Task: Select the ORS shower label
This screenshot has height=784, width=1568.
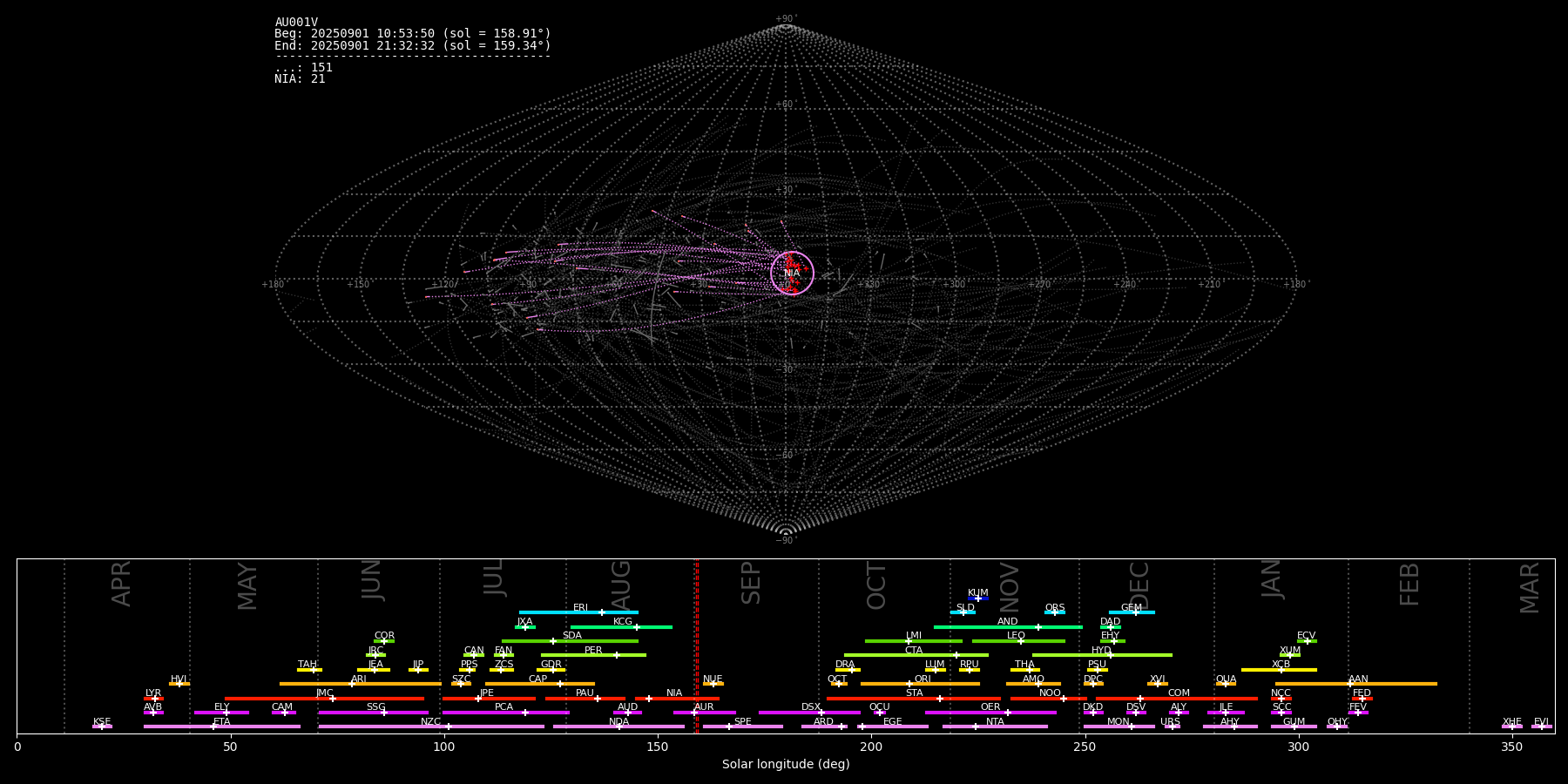Action: [x=1055, y=607]
